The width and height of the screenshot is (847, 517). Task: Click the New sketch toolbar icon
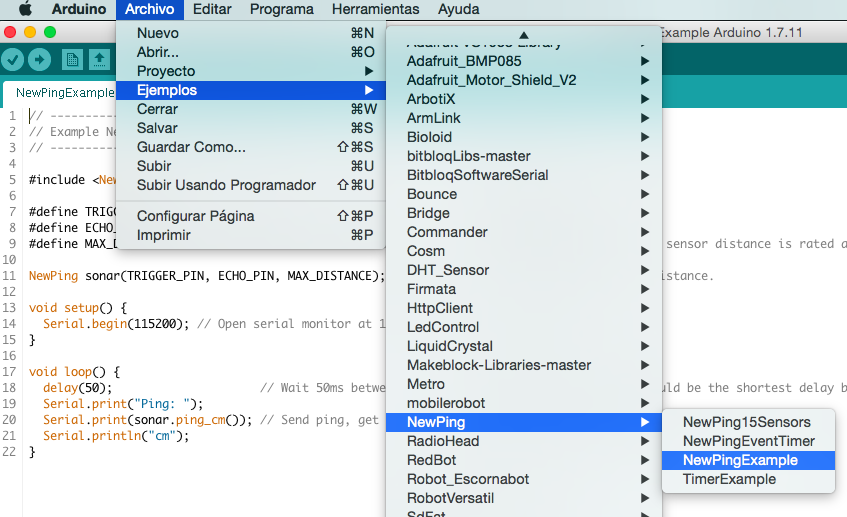pyautogui.click(x=72, y=60)
